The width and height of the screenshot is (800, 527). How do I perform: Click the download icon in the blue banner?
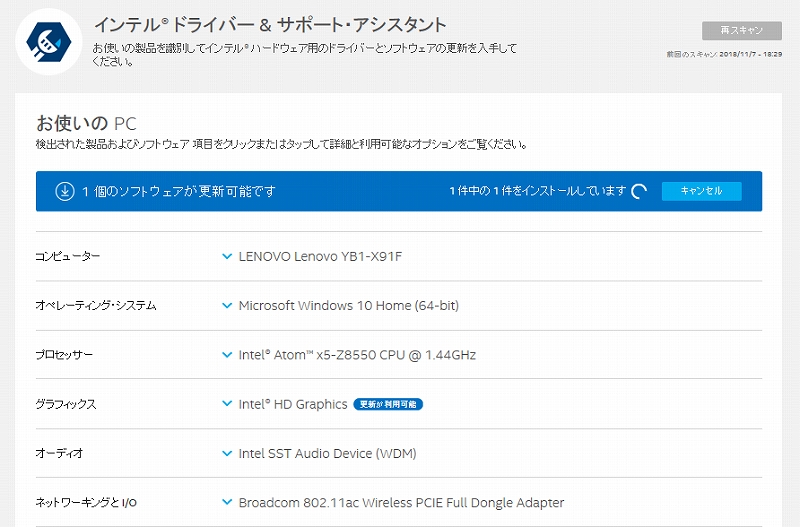coord(65,191)
